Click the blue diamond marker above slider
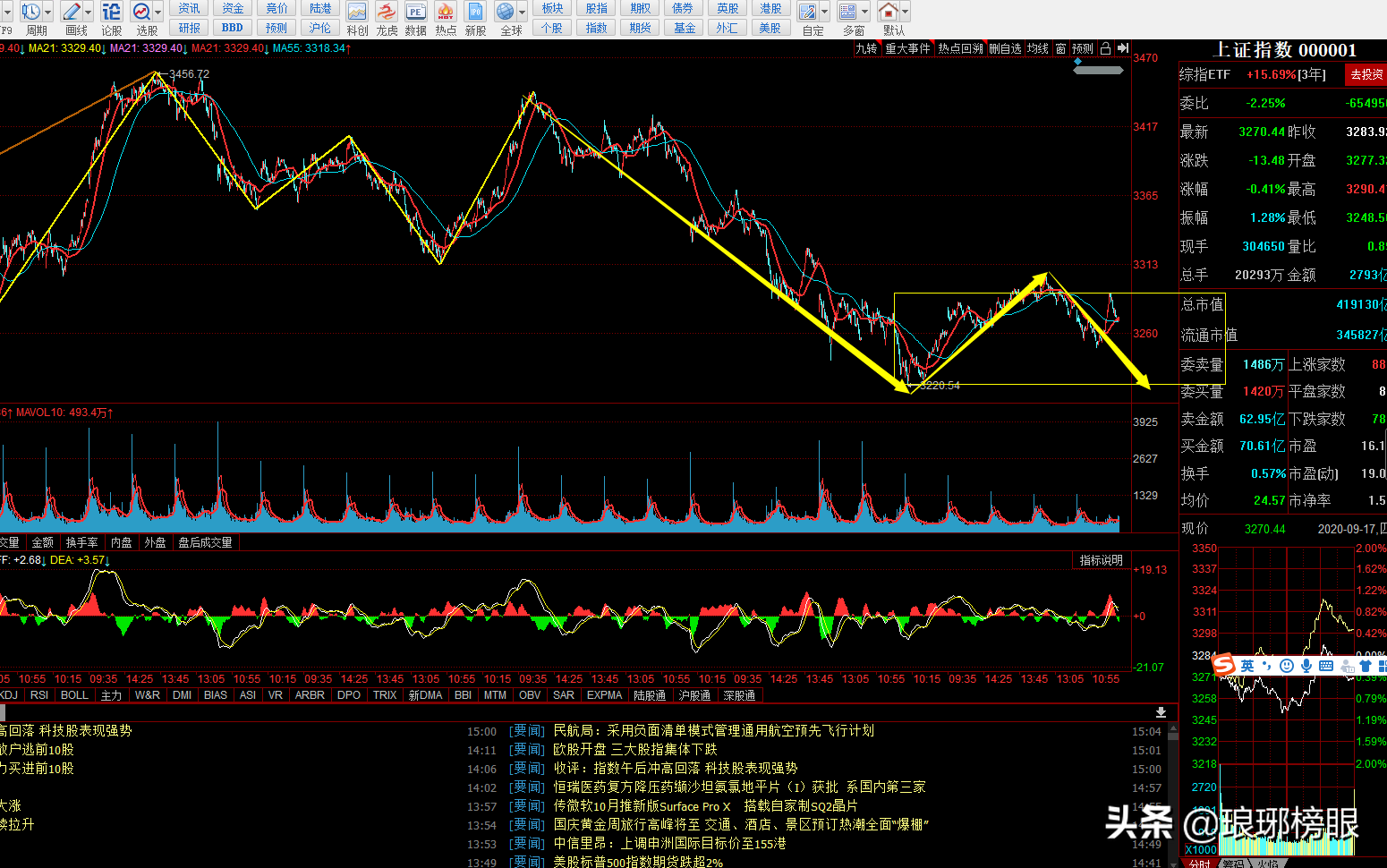 (x=1078, y=62)
